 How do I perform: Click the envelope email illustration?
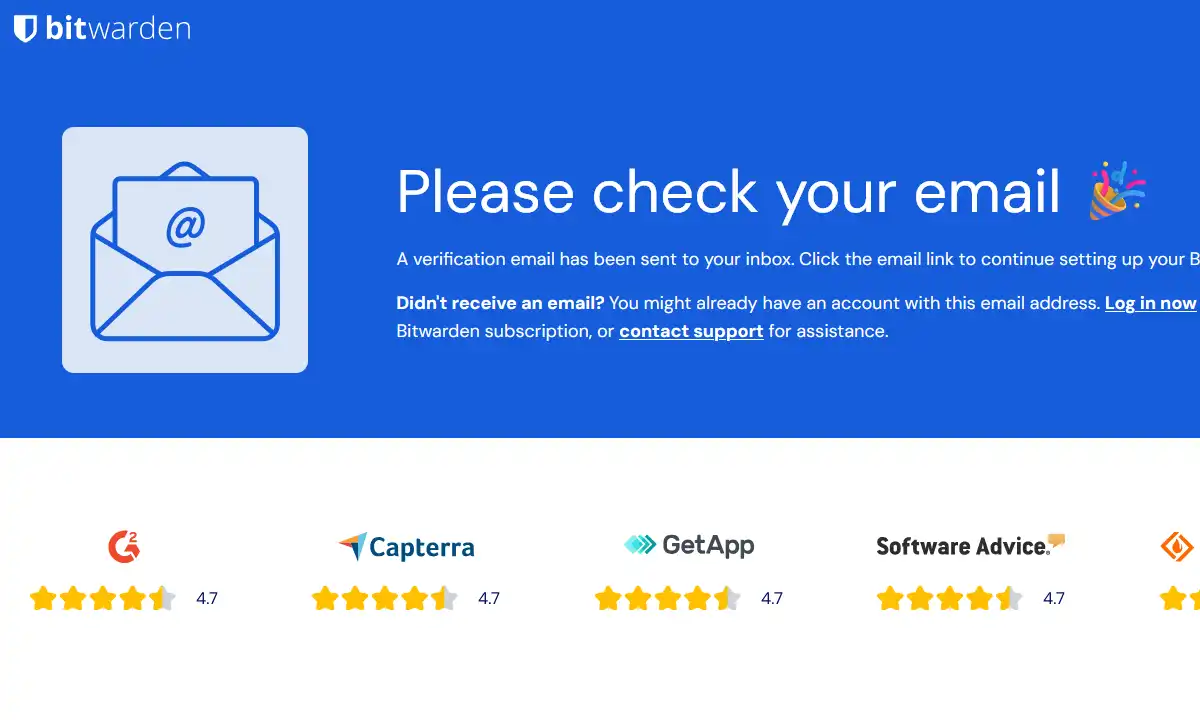pos(185,250)
